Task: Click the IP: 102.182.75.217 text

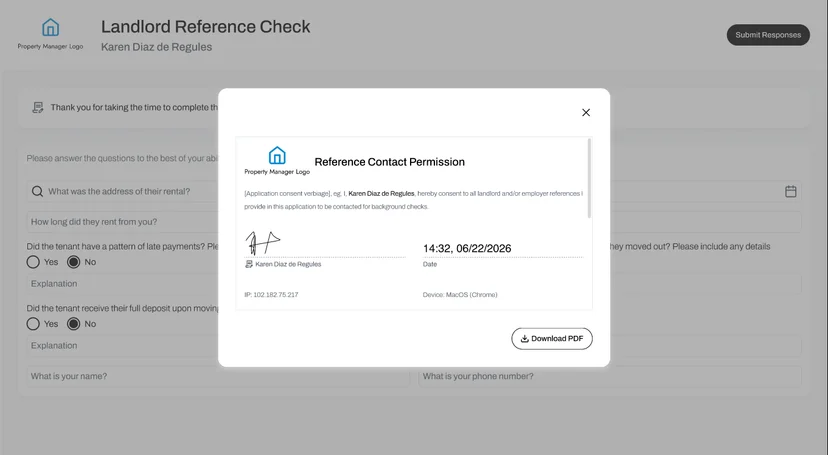Action: 271,295
